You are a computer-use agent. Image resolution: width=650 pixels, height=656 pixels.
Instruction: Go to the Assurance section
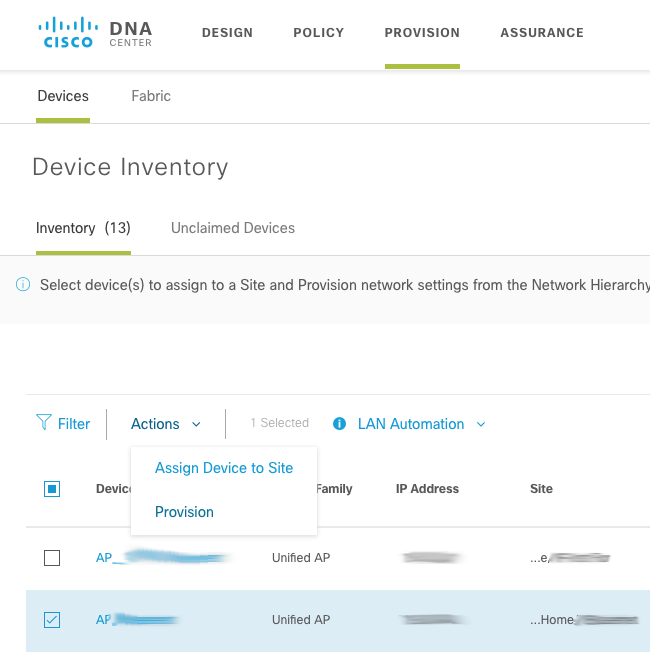[x=541, y=33]
